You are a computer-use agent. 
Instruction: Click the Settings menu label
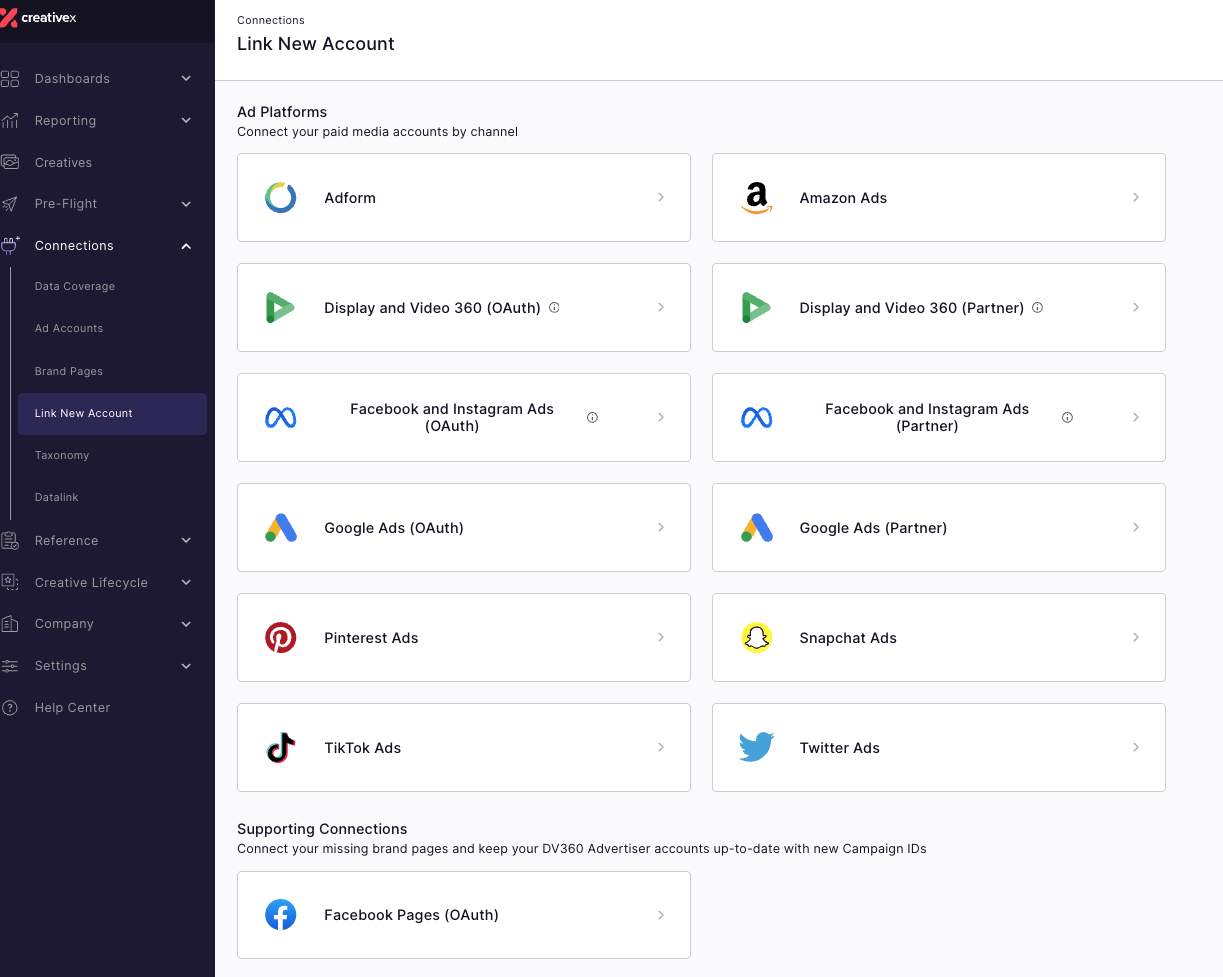pyautogui.click(x=61, y=666)
